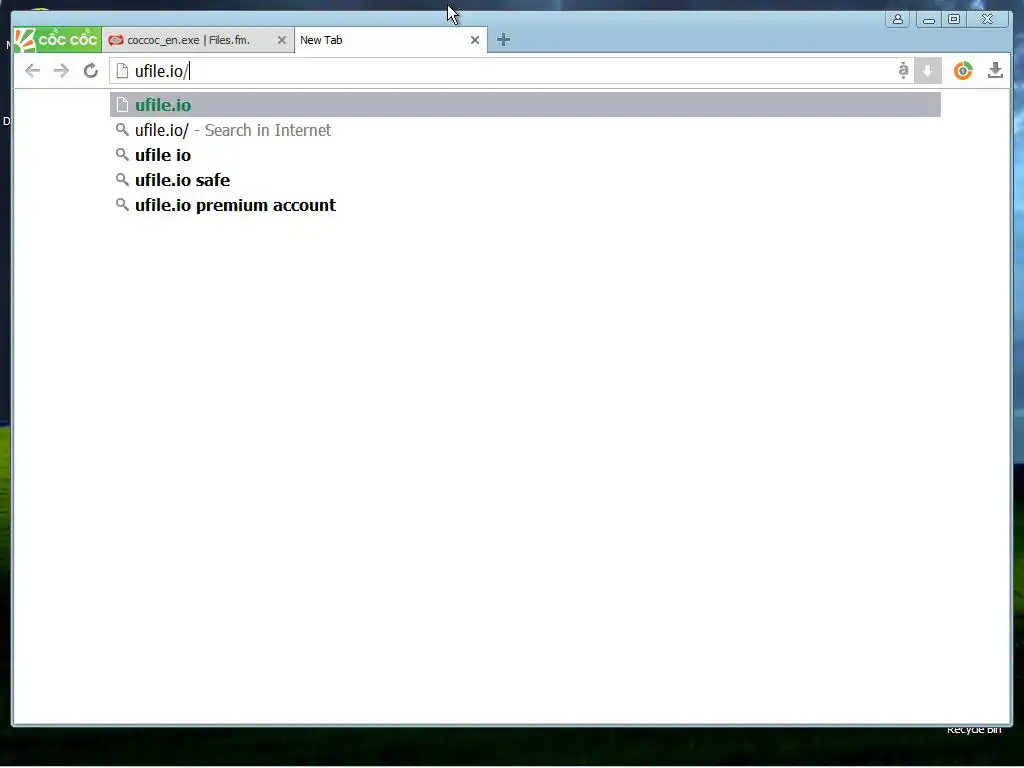Viewport: 1024px width, 768px height.
Task: Close the New Tab tab
Action: (x=475, y=40)
